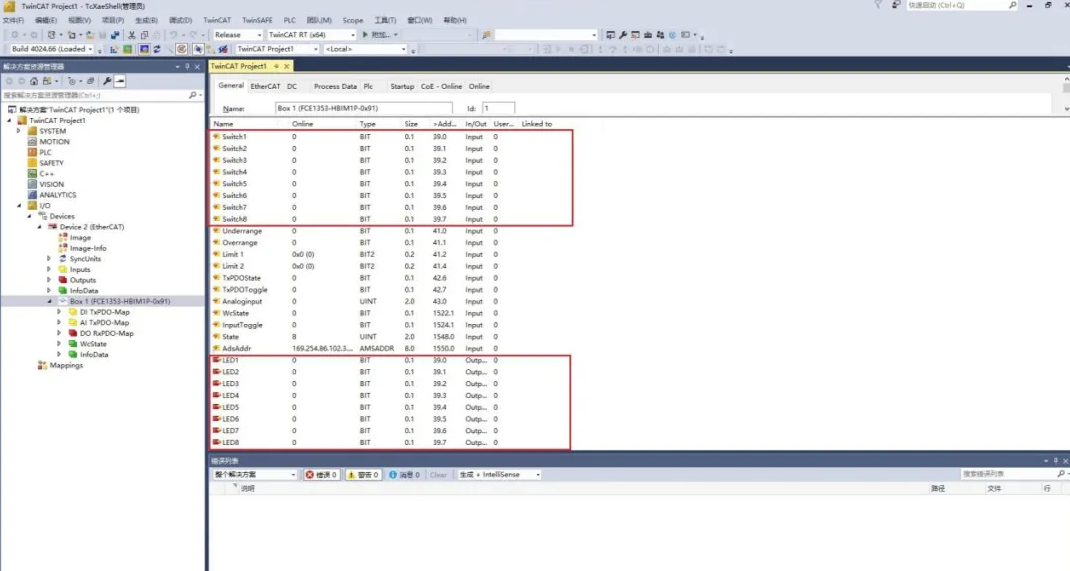Switch to the EtherCAT tab
Viewport: 1070px width, 571px height.
click(x=265, y=87)
